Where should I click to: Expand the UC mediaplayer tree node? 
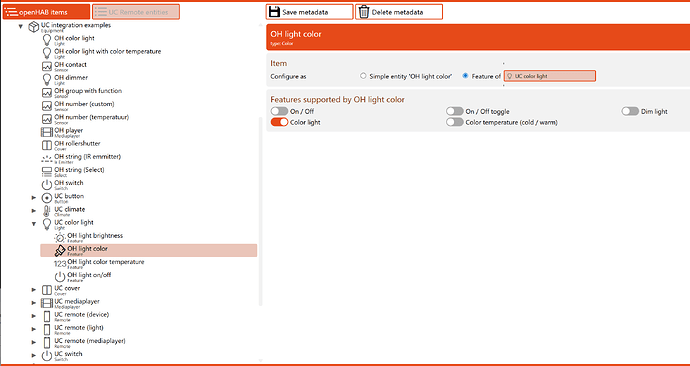(x=34, y=303)
